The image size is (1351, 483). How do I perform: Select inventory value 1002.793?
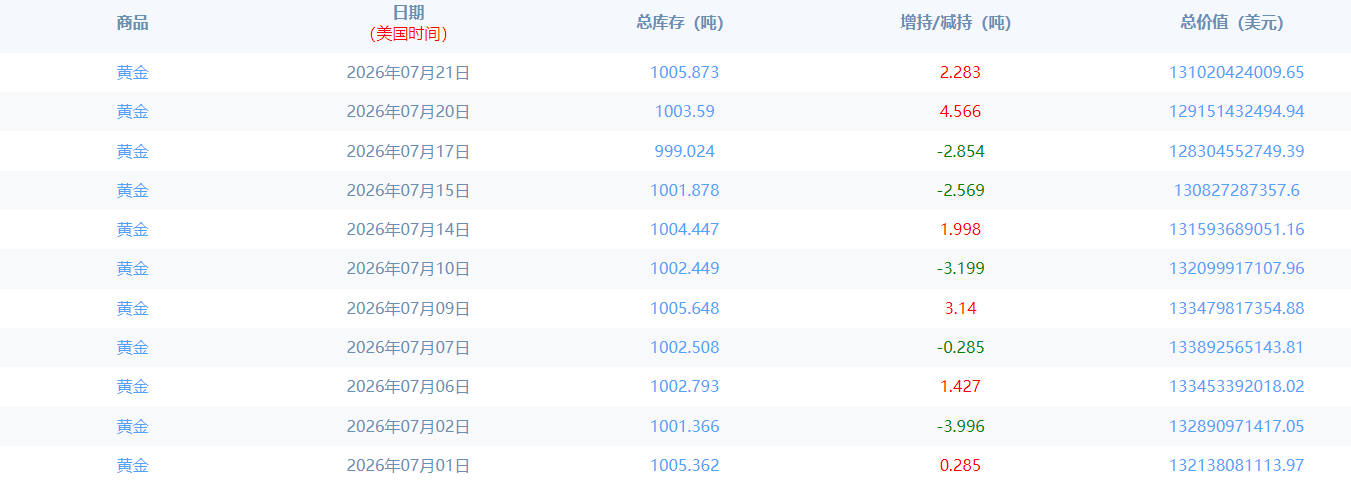coord(684,386)
